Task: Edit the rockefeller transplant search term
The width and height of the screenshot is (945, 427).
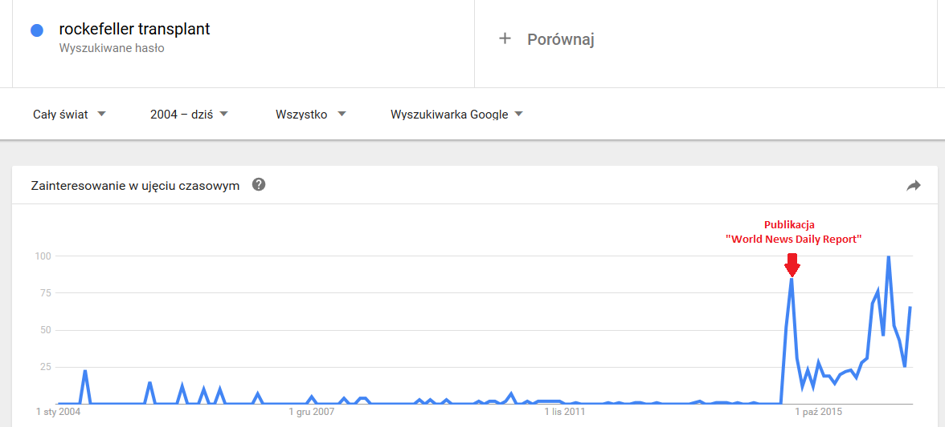Action: [x=134, y=29]
